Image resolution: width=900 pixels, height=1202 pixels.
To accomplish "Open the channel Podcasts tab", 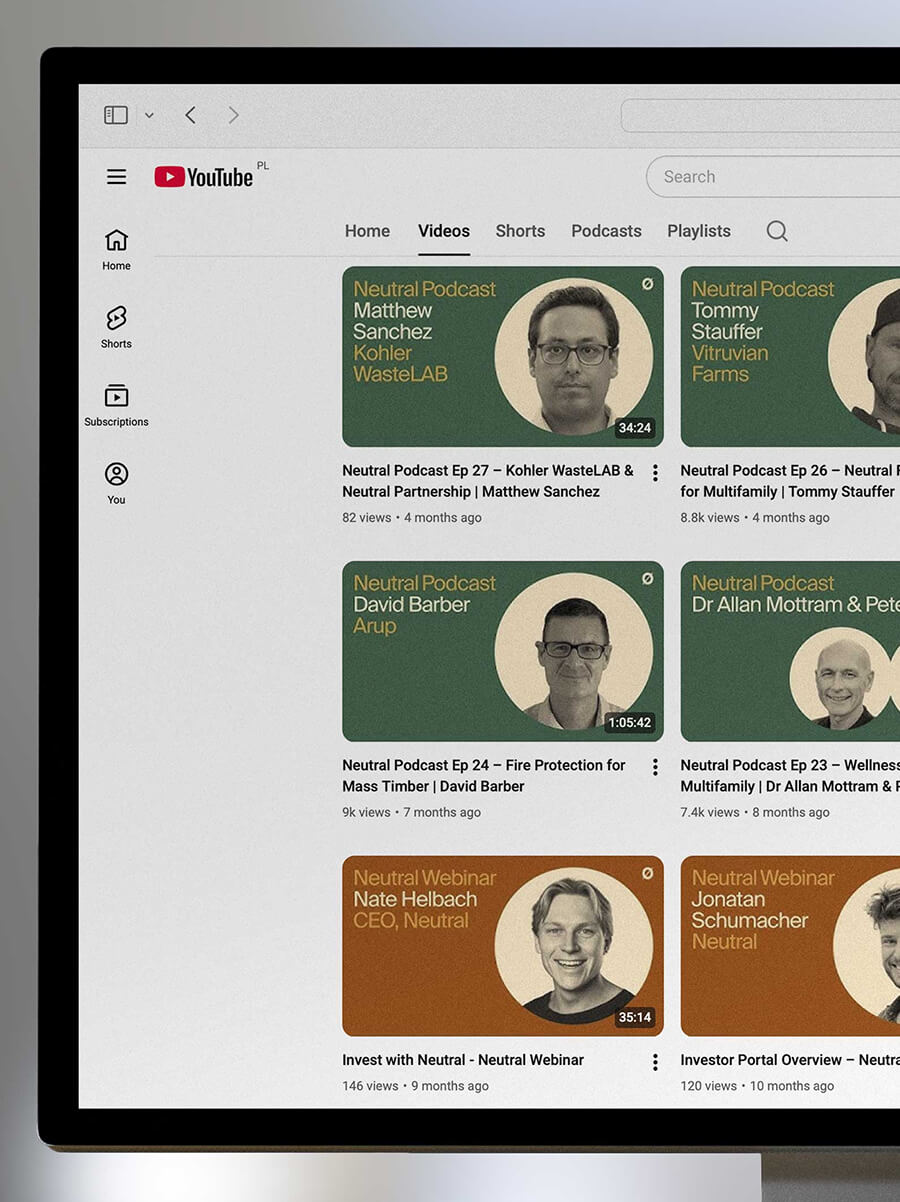I will pyautogui.click(x=606, y=231).
